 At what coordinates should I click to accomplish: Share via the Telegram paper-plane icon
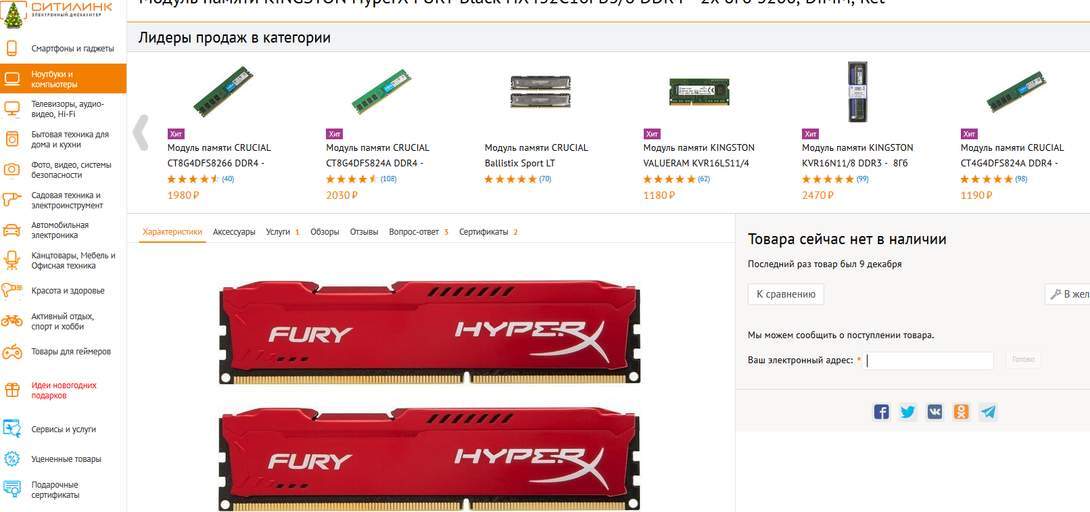(x=988, y=412)
